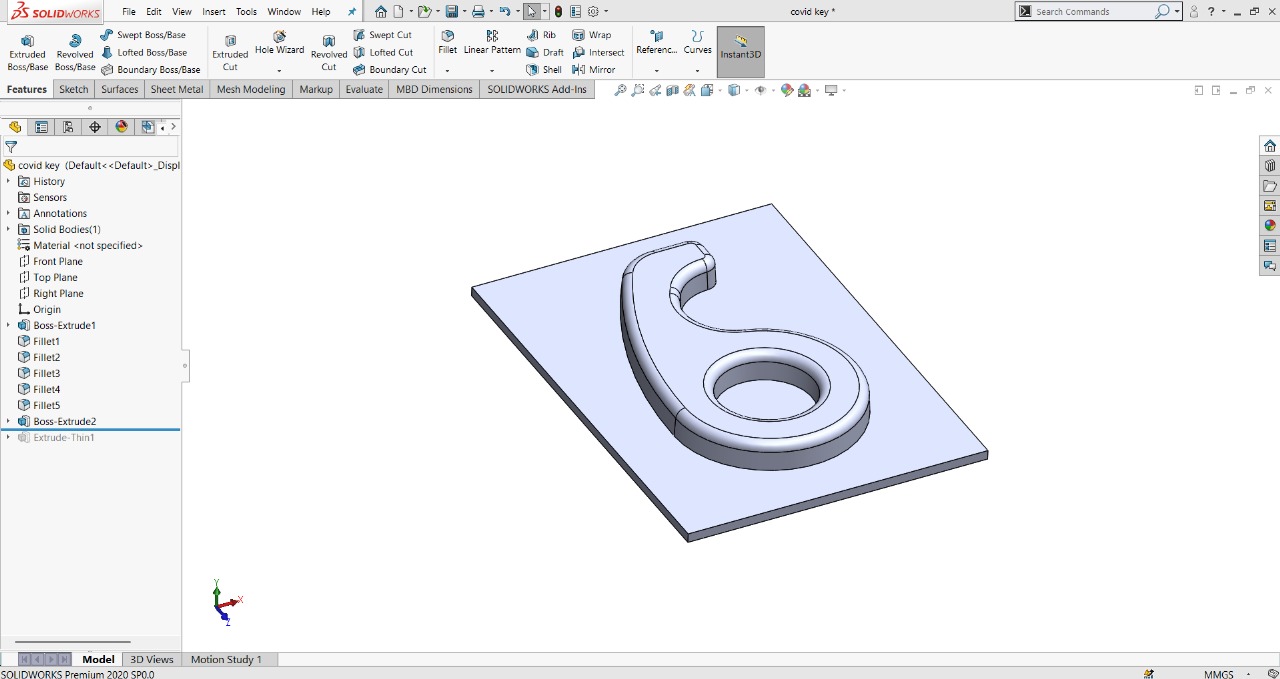Start an Extruded Cut
1280x679 pixels.
click(x=230, y=53)
